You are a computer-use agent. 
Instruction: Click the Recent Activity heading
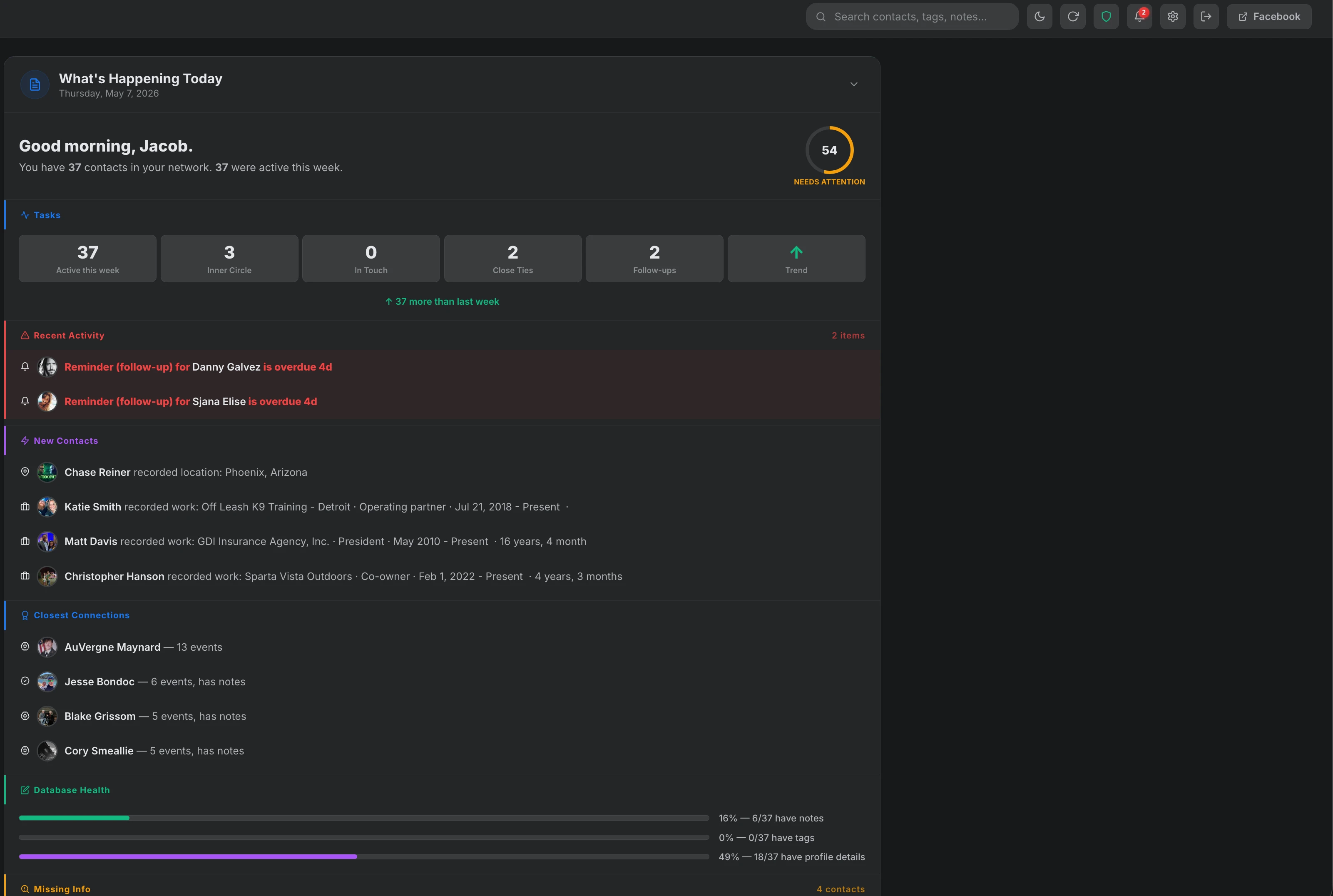coord(69,336)
